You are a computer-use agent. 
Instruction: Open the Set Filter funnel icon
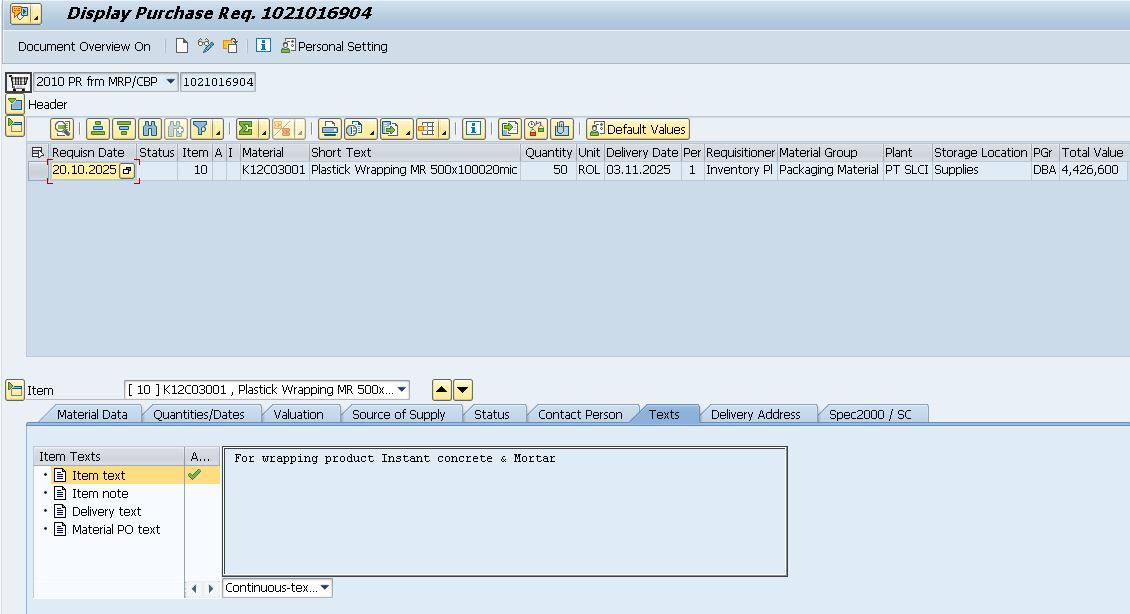[x=201, y=129]
